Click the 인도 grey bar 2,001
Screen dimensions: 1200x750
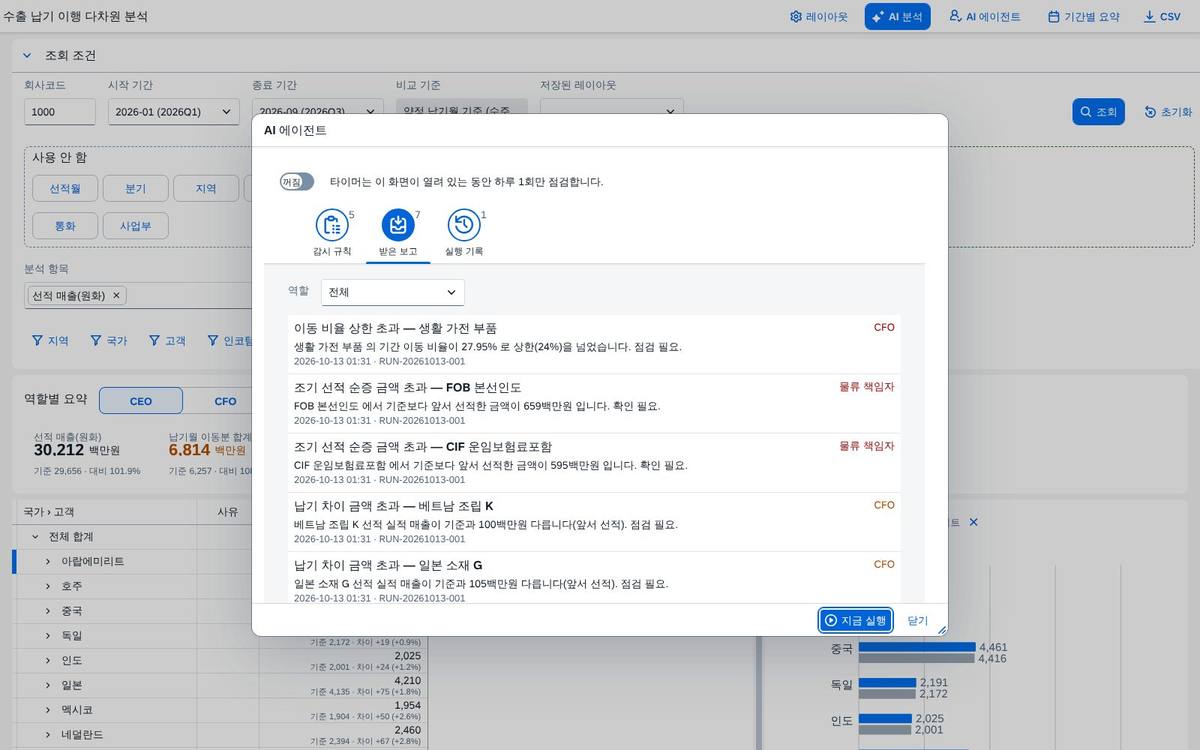885,730
